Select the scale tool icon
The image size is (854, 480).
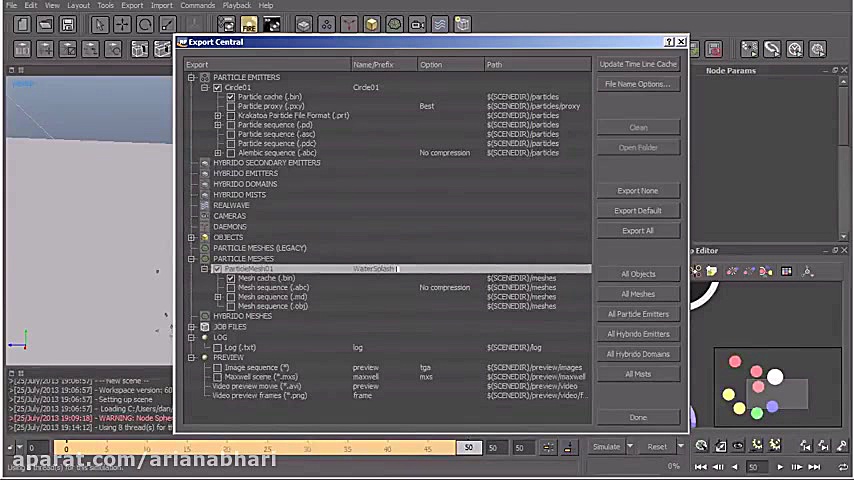[168, 25]
